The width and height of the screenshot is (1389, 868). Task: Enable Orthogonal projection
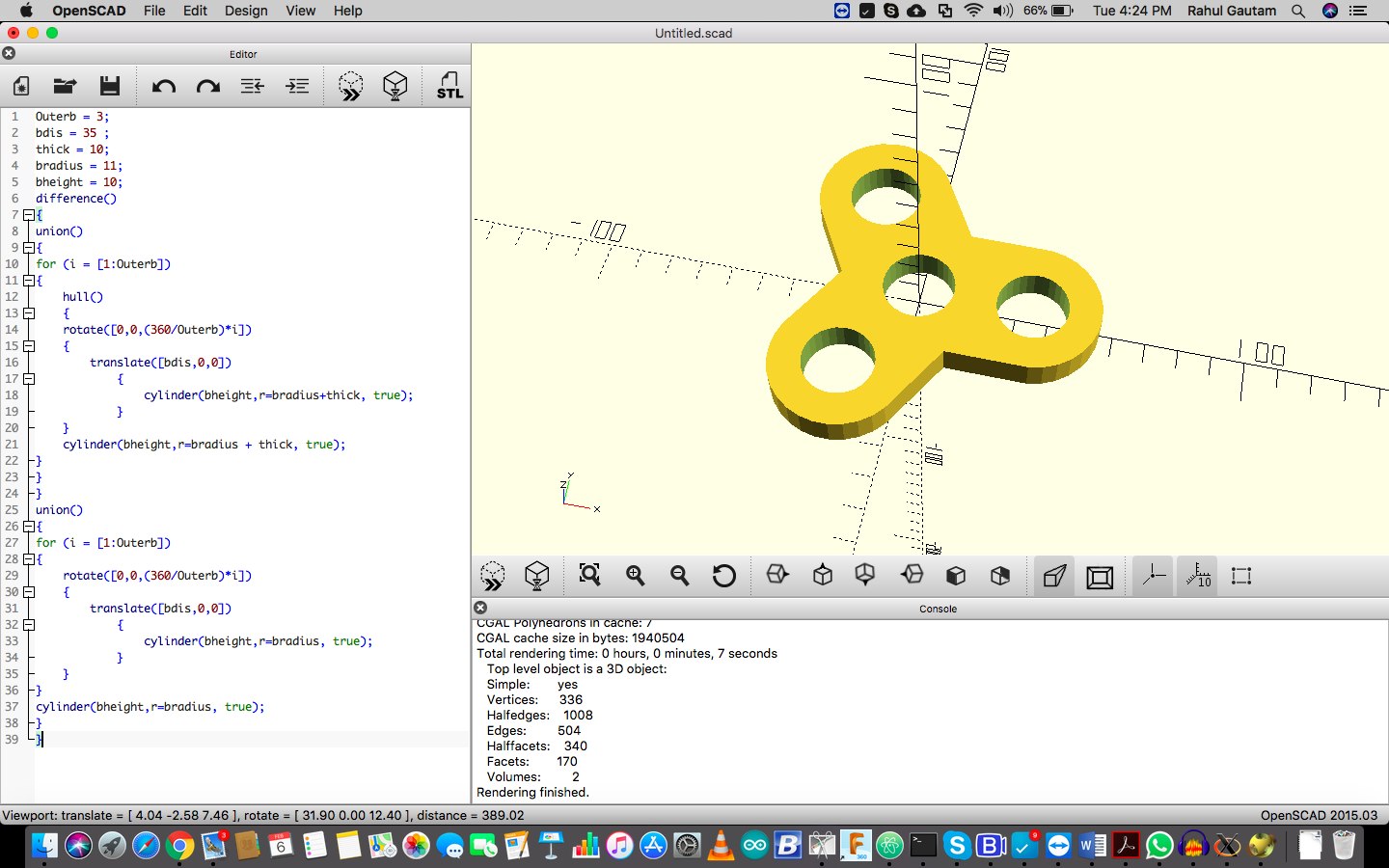point(1100,577)
